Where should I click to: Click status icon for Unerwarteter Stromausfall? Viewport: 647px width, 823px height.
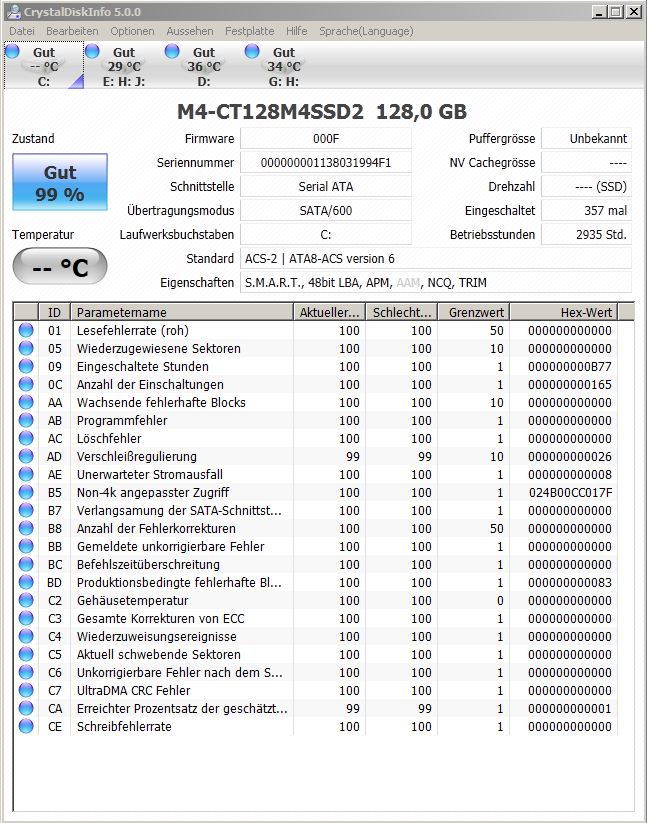[x=26, y=474]
